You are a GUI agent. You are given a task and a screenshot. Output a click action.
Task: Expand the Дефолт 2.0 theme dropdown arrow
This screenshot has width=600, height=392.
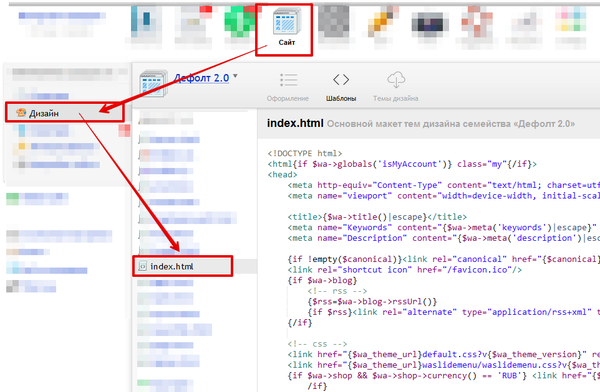pyautogui.click(x=235, y=76)
